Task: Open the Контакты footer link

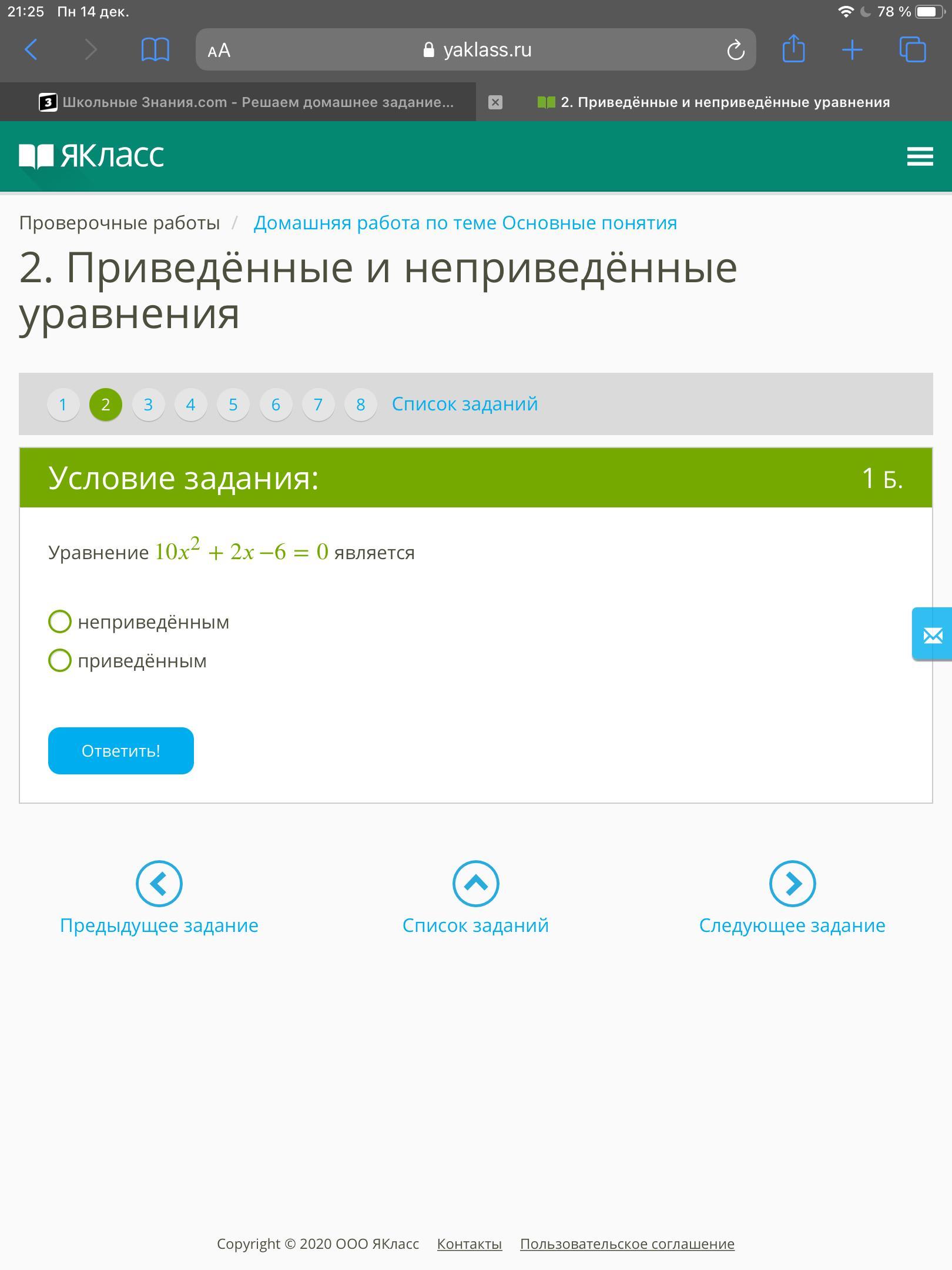Action: point(470,1244)
